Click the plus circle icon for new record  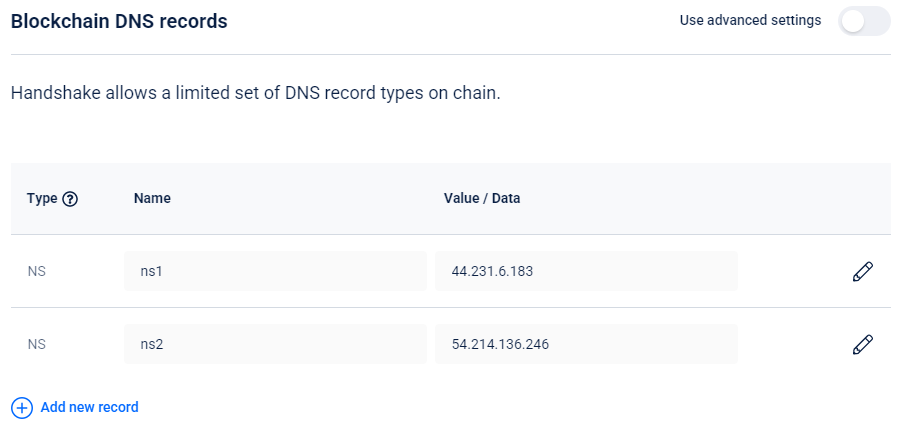[x=22, y=408]
